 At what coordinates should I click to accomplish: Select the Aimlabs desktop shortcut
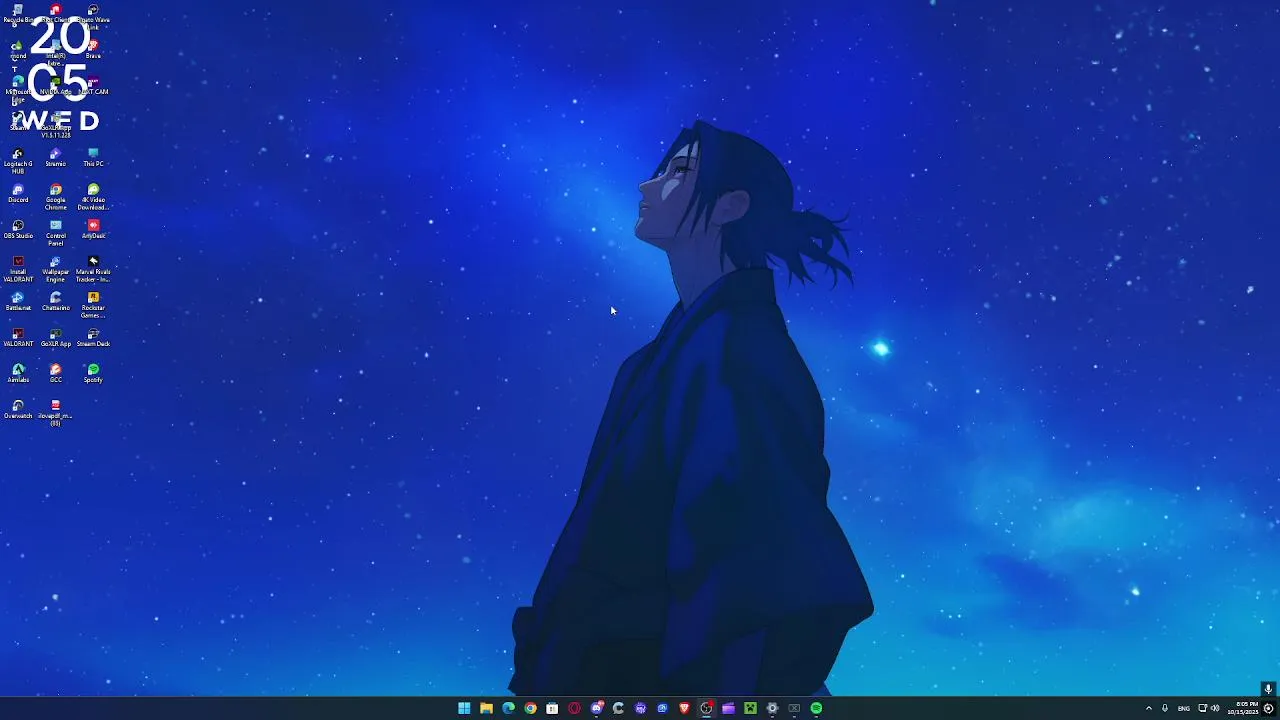coord(18,374)
